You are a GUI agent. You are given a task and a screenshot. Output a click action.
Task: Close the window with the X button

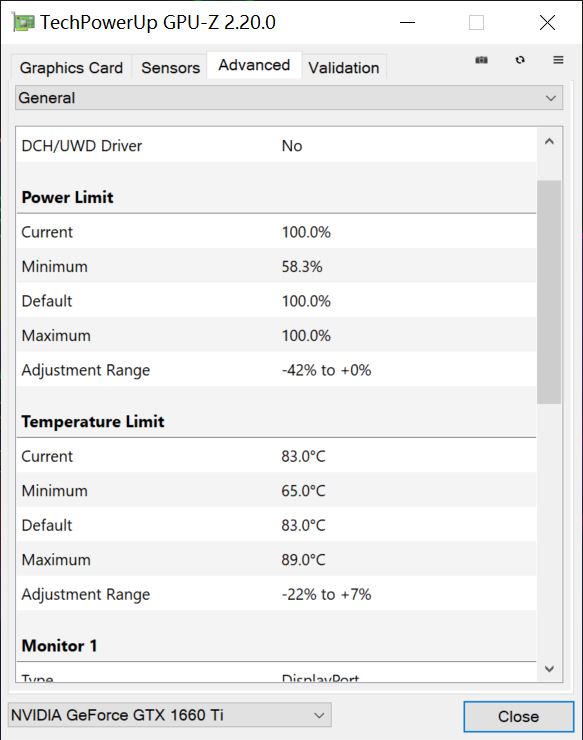(547, 22)
